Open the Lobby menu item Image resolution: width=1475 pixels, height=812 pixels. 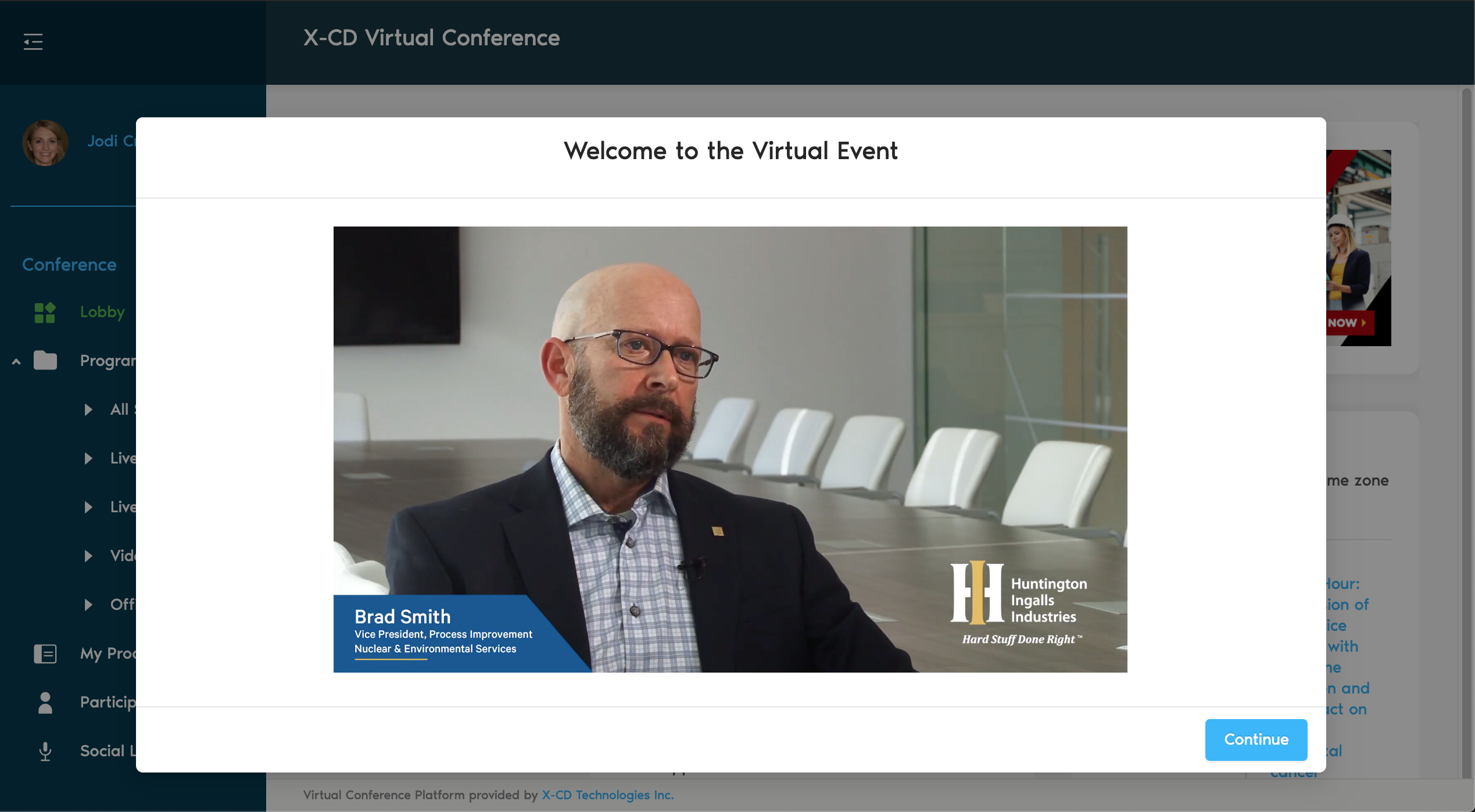click(102, 312)
